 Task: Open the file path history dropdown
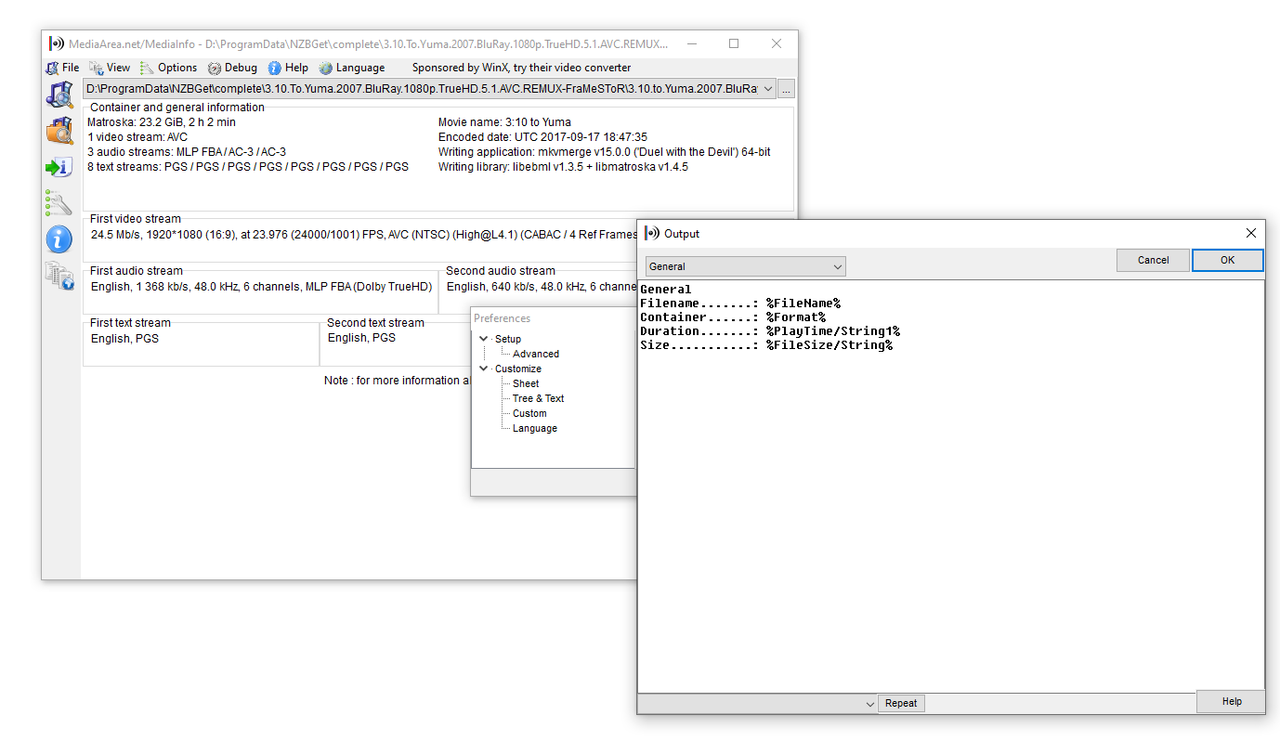tap(767, 88)
